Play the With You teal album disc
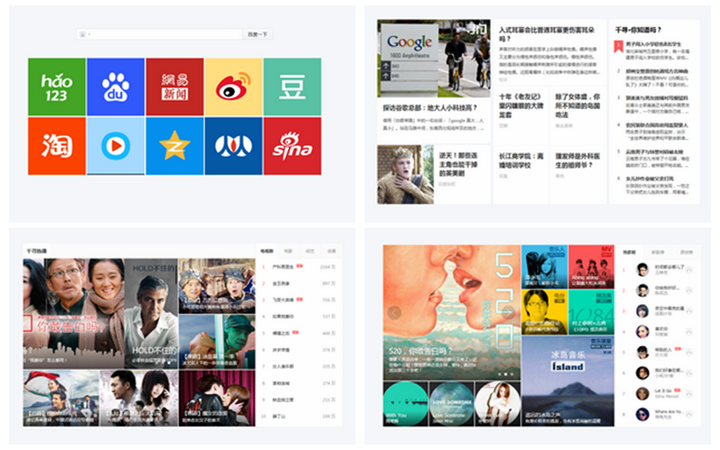 (x=406, y=404)
